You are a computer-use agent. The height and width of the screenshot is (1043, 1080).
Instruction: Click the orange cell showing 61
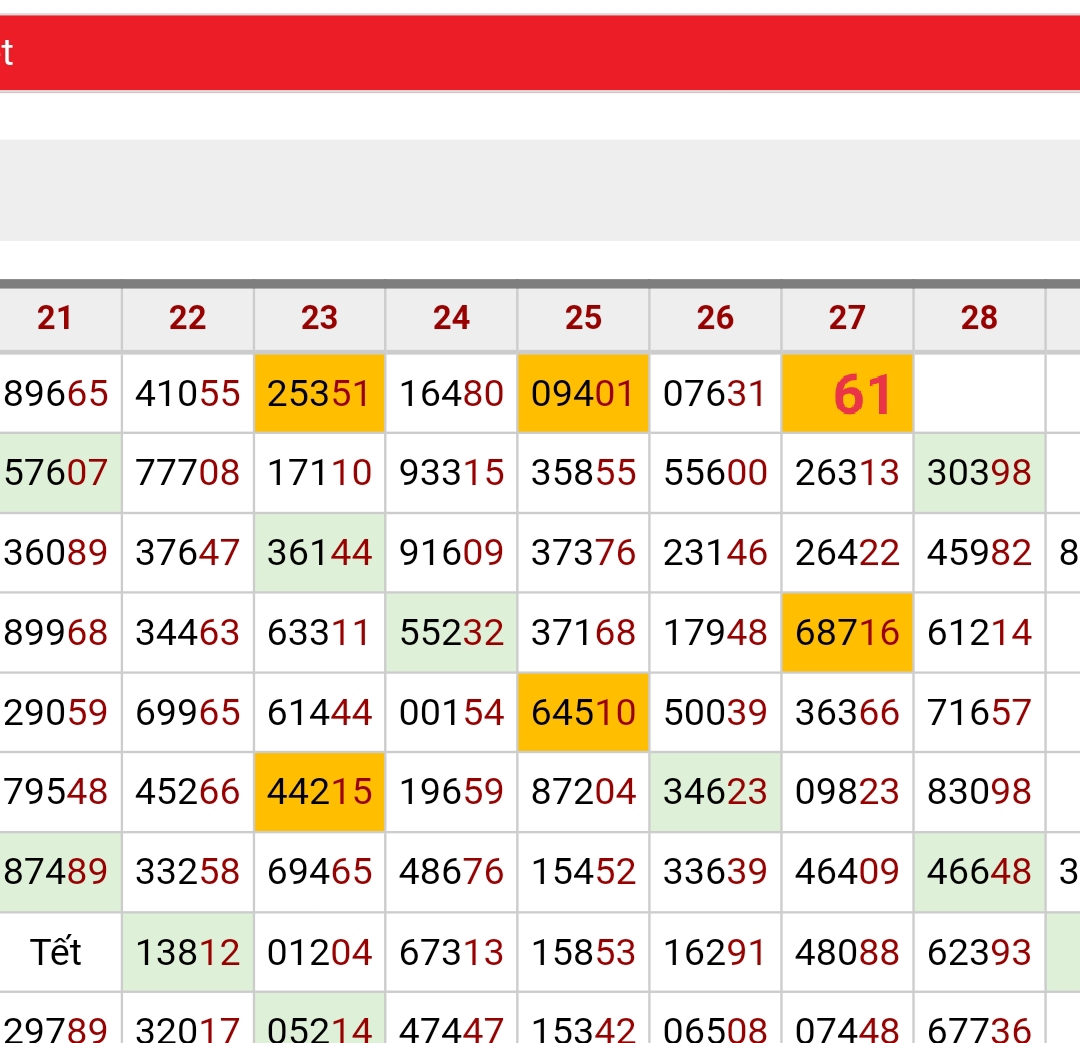coord(847,393)
